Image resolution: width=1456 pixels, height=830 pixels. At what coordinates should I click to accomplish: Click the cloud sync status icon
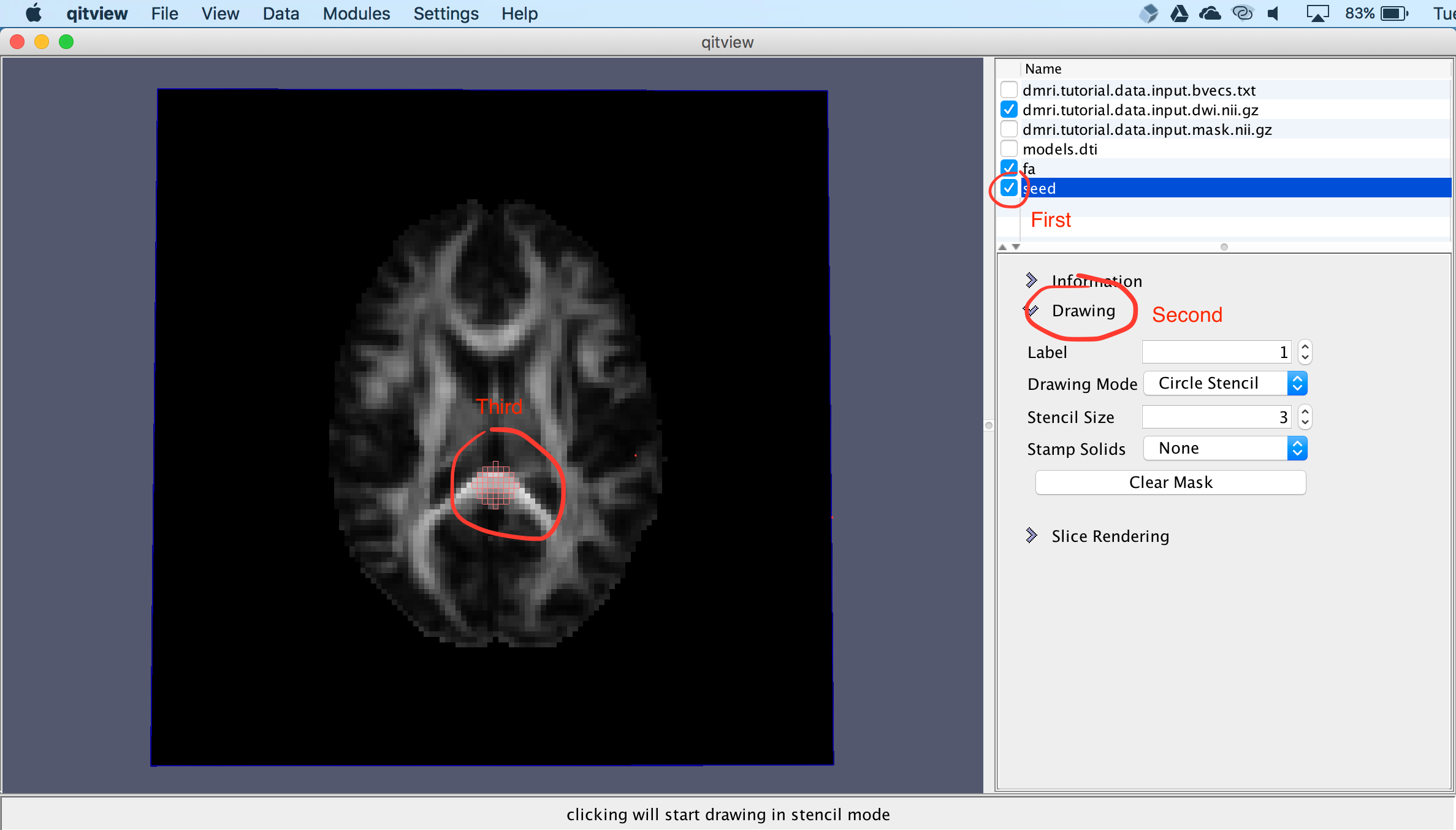point(1210,13)
